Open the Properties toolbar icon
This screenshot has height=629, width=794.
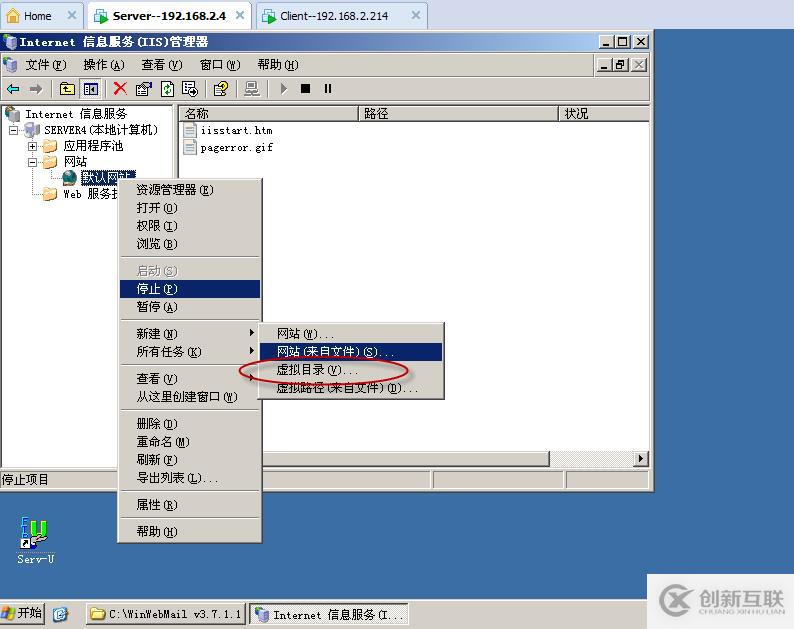(143, 89)
